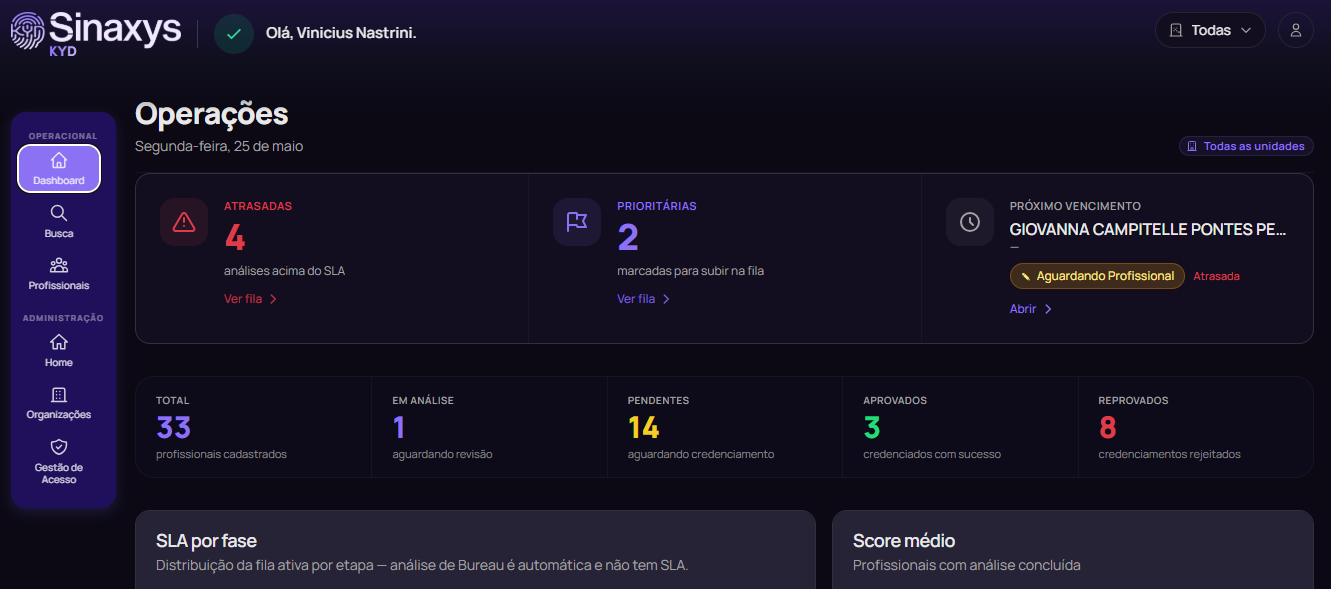Open Profissionais in the sidebar
1331x589 pixels.
[59, 274]
